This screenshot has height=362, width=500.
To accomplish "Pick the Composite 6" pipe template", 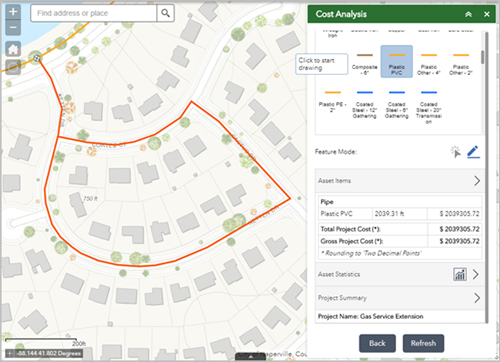I will (x=365, y=62).
